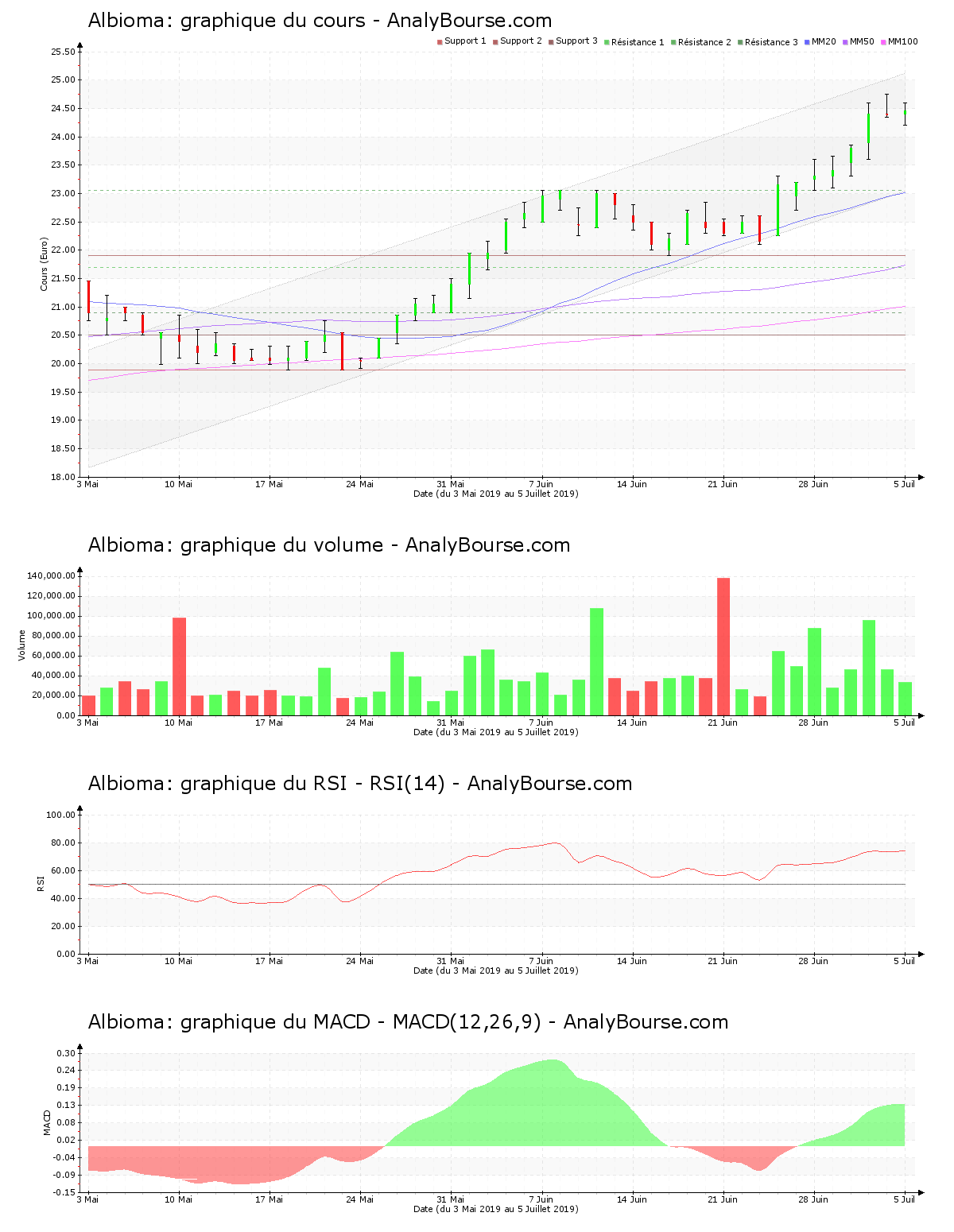Click the tall red volume bar at 10 Mai

pos(179,666)
